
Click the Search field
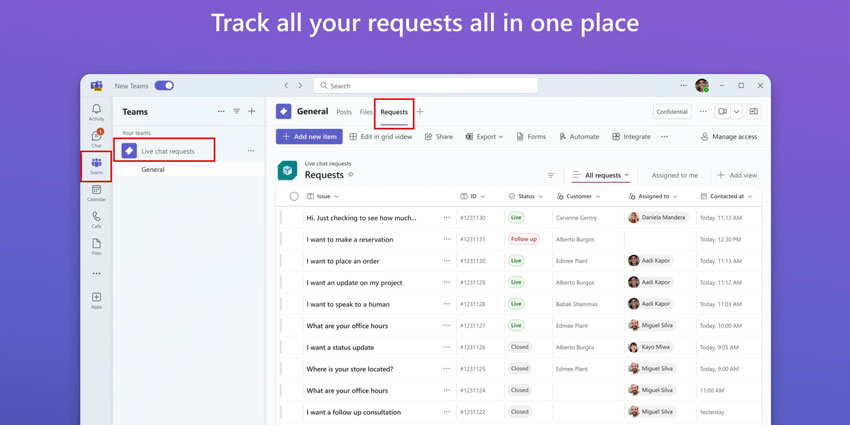pos(426,86)
